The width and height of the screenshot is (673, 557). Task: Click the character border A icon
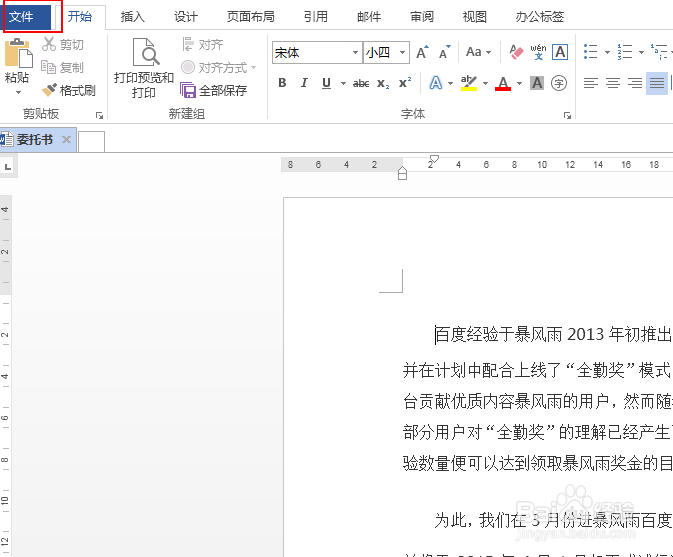[x=560, y=52]
